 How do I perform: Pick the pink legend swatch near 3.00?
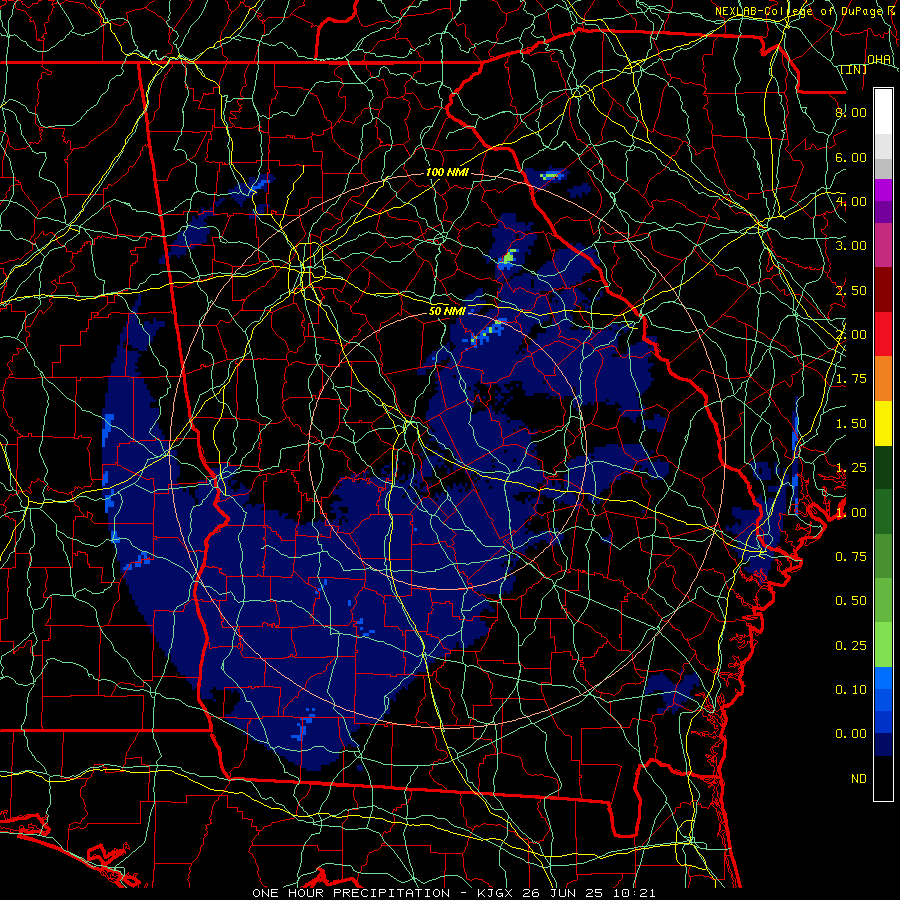tap(883, 246)
